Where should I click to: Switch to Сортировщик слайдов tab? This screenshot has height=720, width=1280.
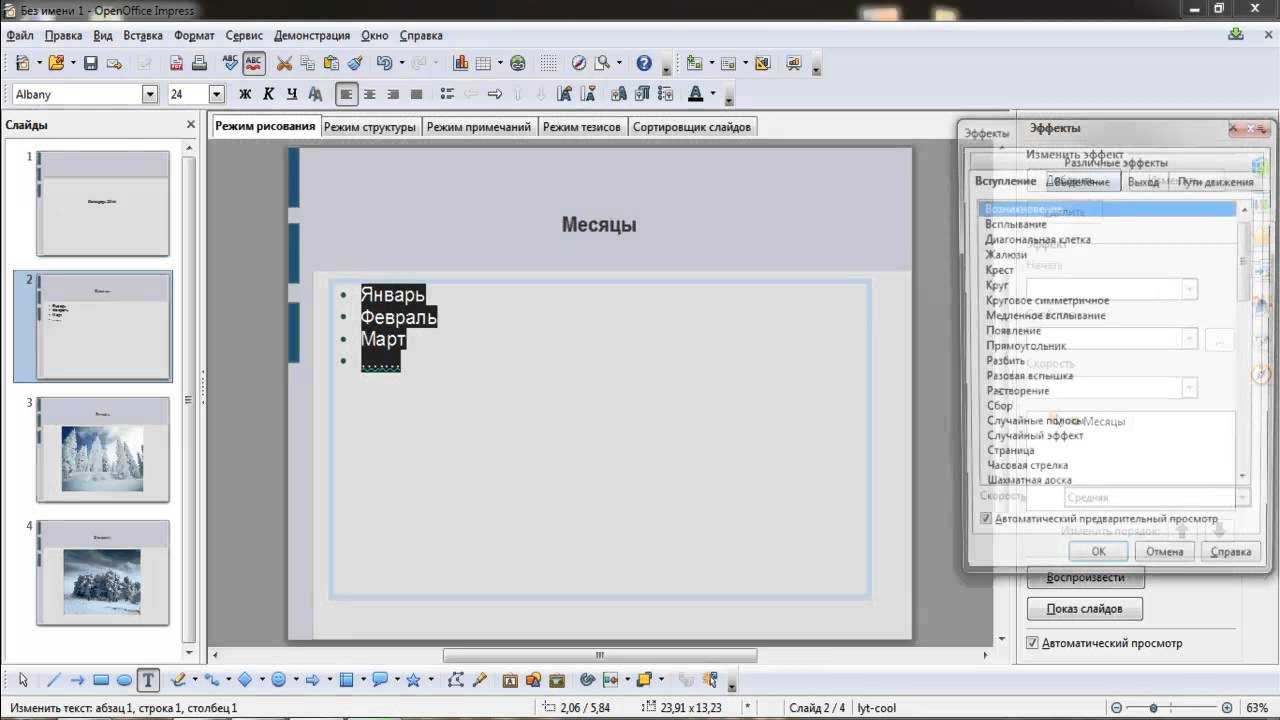pos(692,127)
